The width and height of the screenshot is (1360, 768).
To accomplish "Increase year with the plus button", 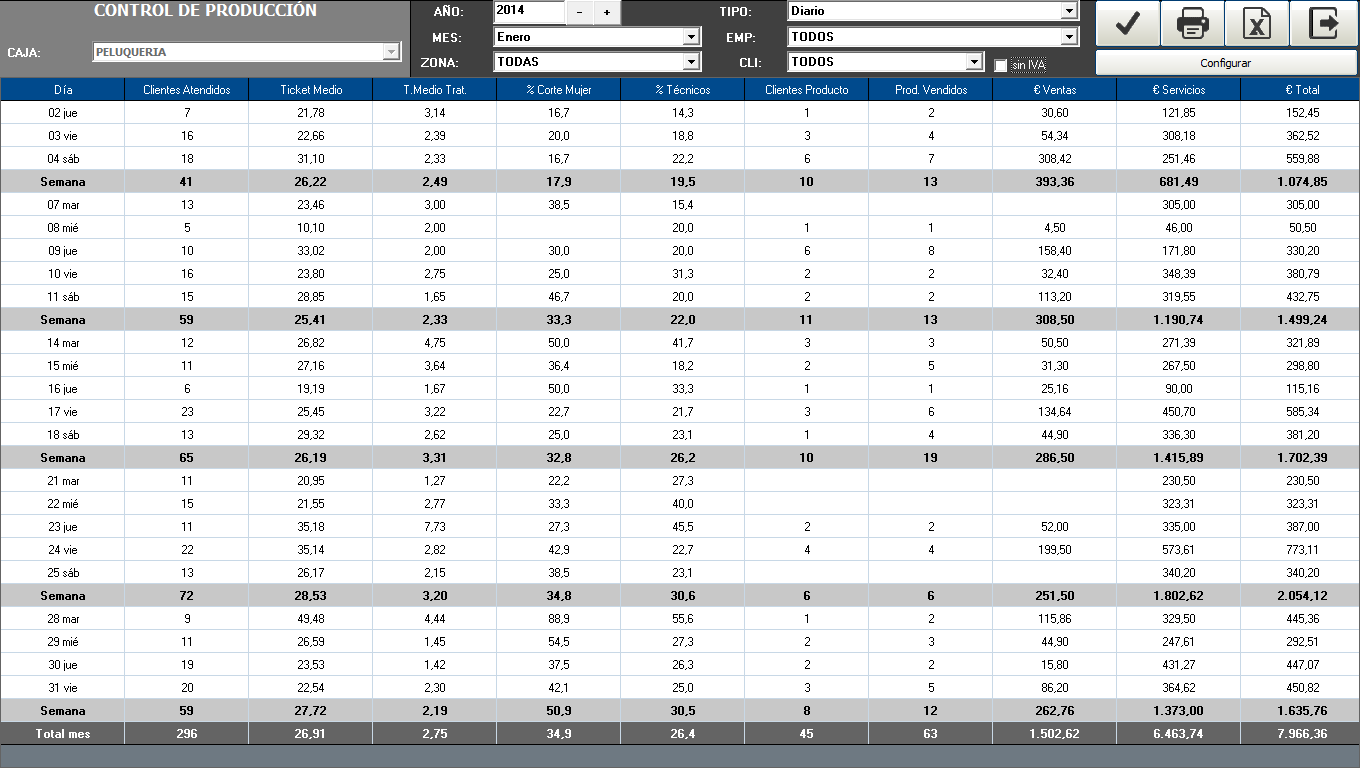I will click(x=607, y=13).
